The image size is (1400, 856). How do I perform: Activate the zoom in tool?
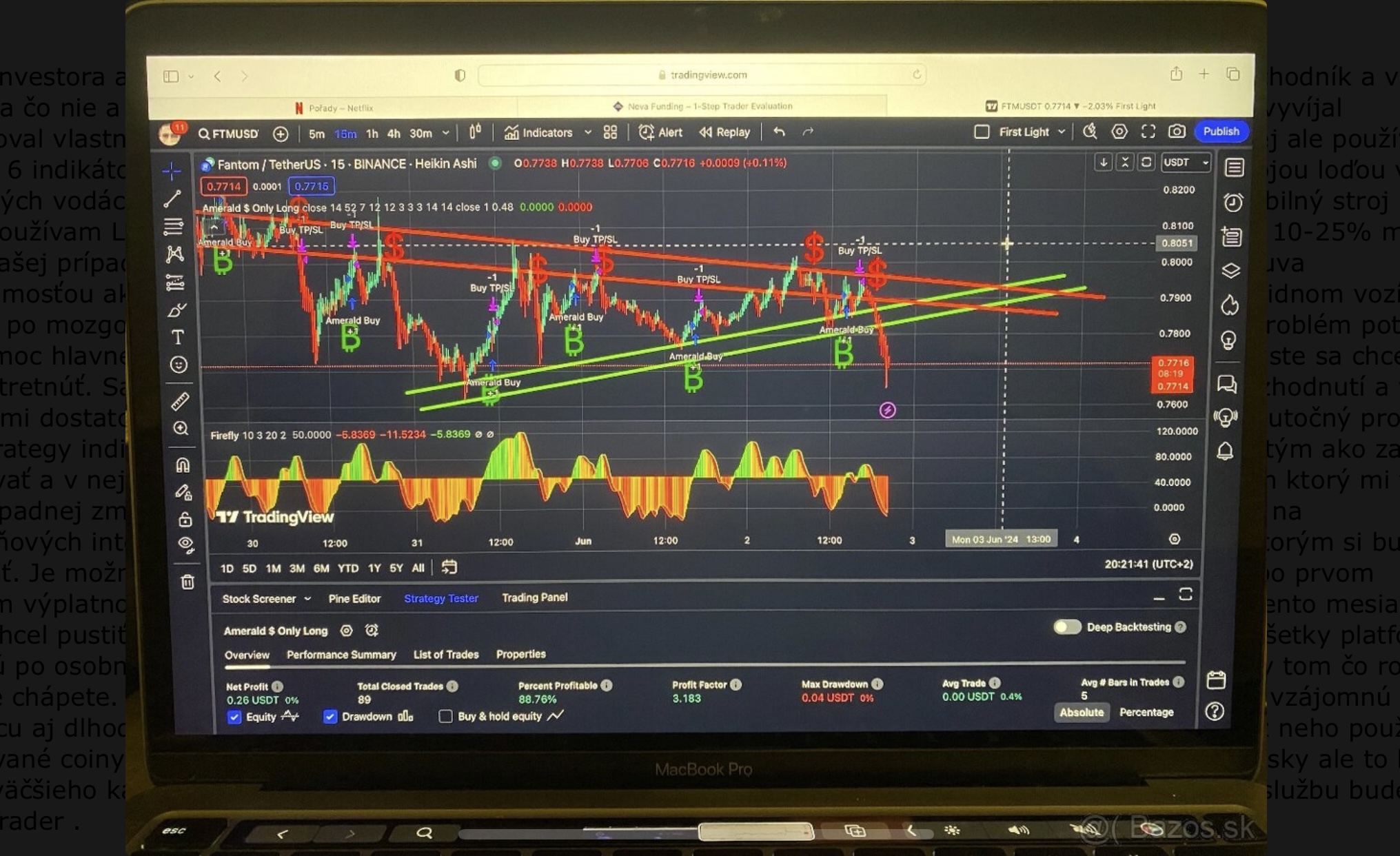pyautogui.click(x=181, y=429)
